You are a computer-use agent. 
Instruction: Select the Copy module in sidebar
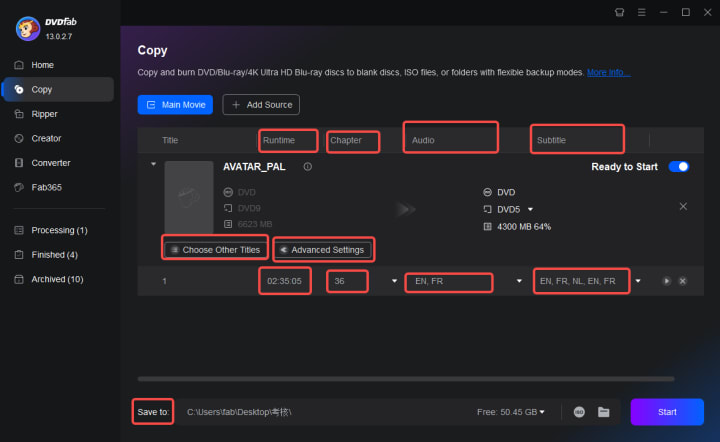(x=57, y=89)
